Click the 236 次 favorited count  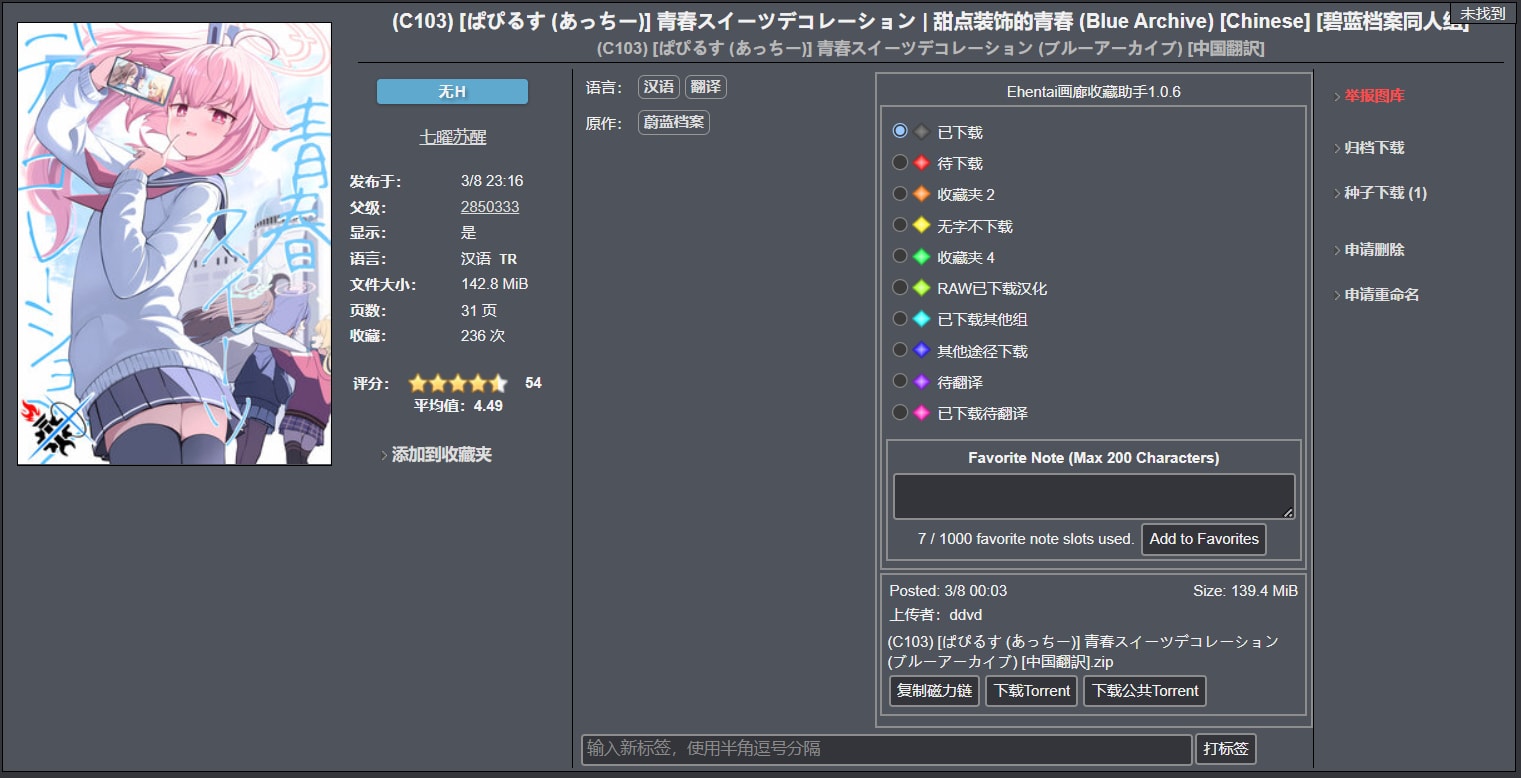(483, 336)
